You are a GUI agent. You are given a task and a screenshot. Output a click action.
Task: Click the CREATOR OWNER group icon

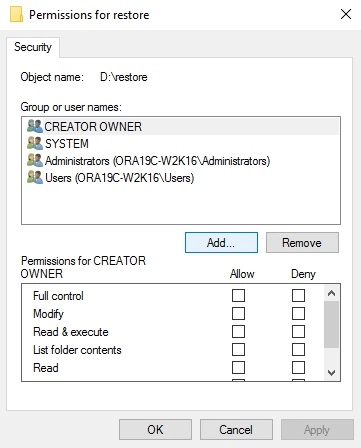click(35, 126)
